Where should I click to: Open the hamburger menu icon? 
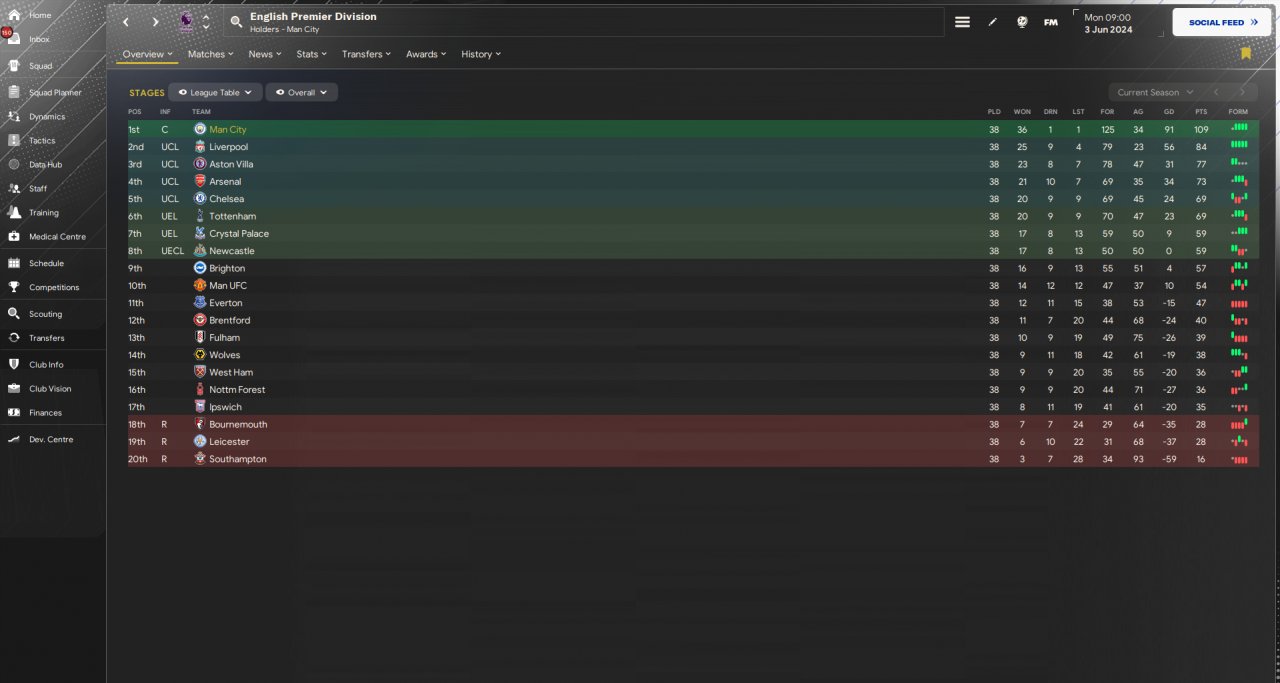tap(962, 22)
